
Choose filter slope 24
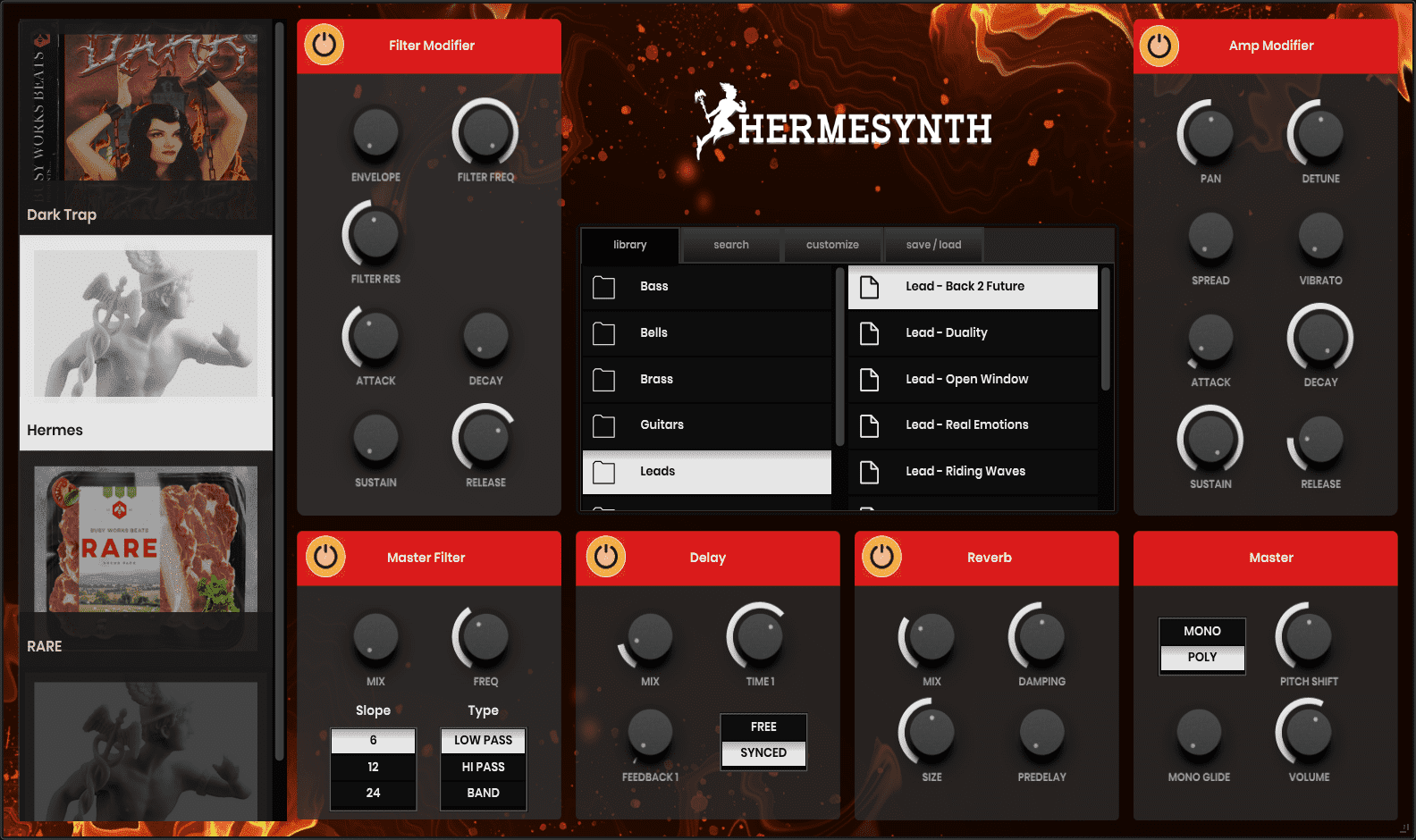373,793
